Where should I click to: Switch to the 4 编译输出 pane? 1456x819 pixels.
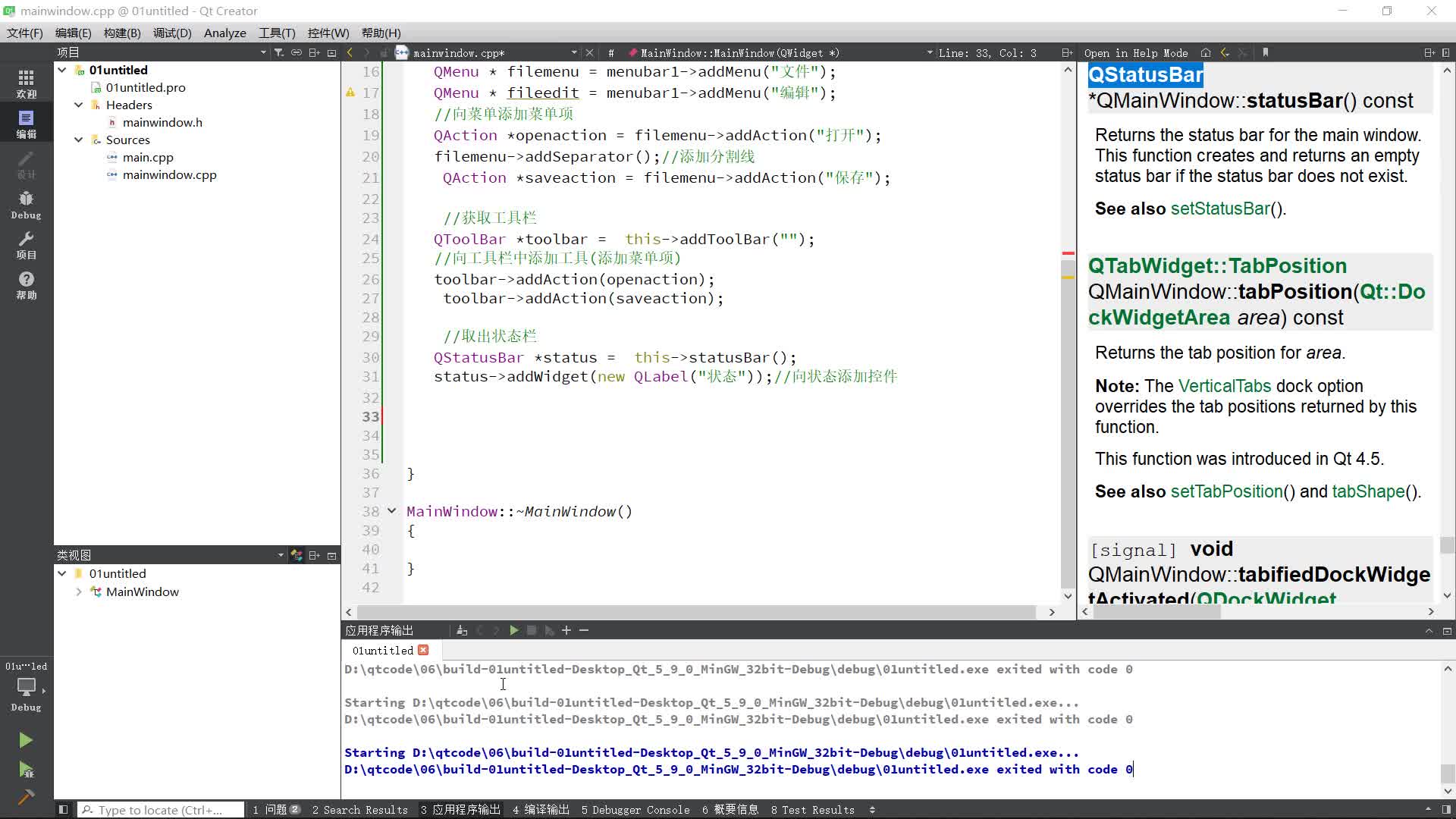pos(541,810)
